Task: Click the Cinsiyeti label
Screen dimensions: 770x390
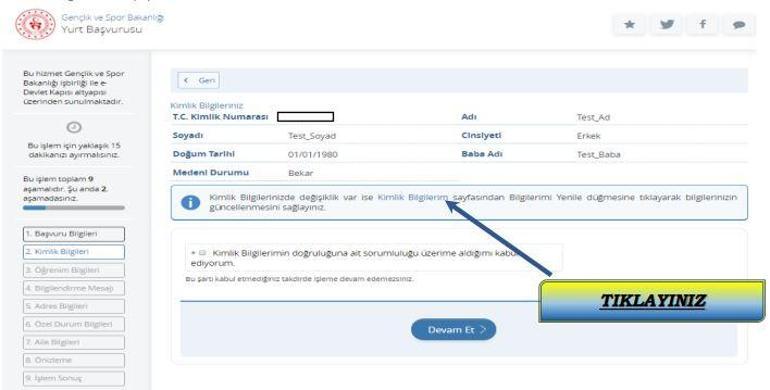Action: tap(481, 136)
